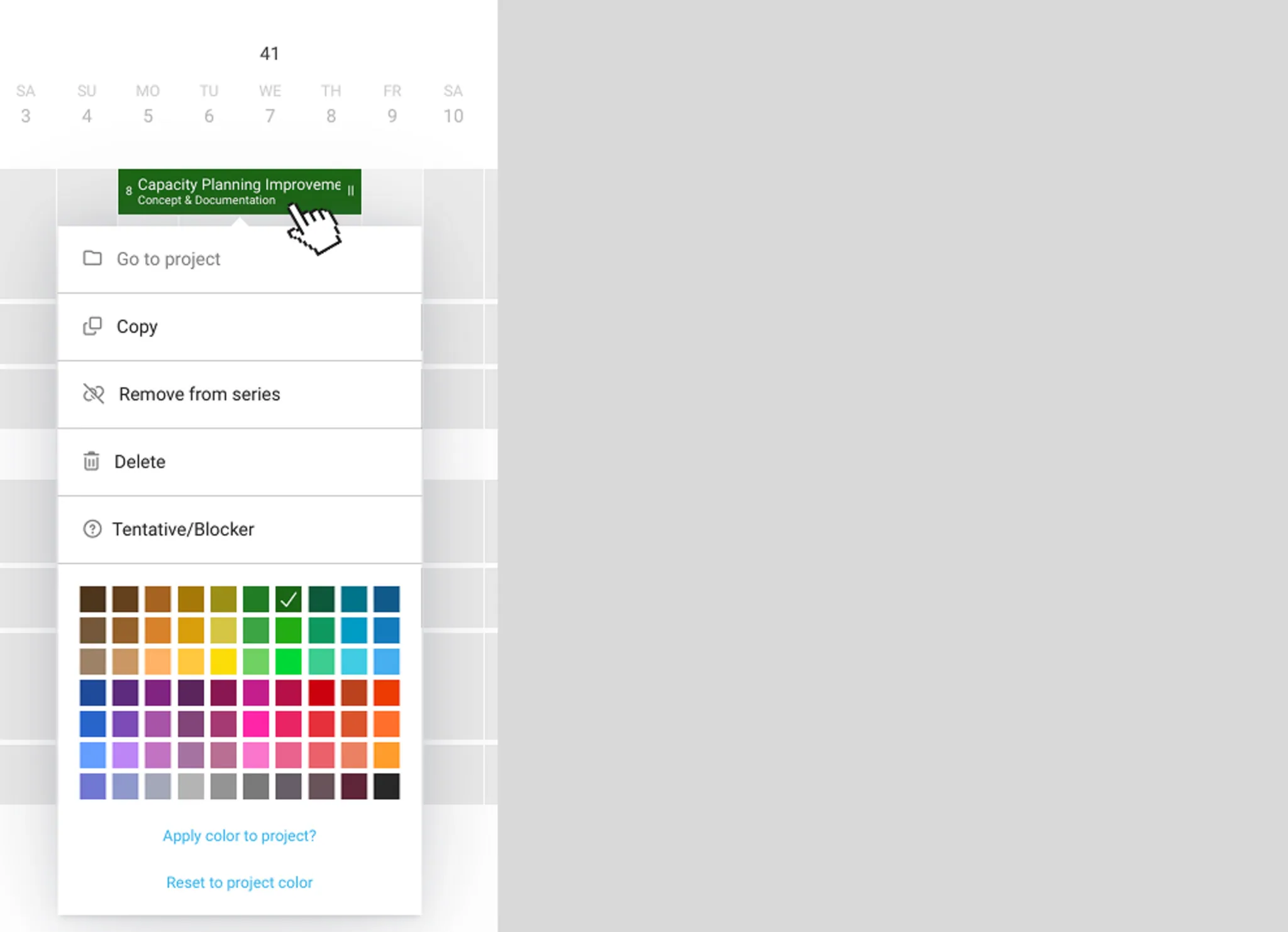Click the unlink icon for Remove from series
This screenshot has width=1288, height=932.
94,394
